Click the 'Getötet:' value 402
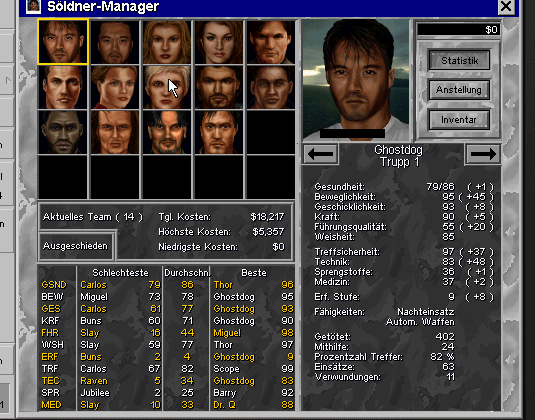 [x=445, y=337]
